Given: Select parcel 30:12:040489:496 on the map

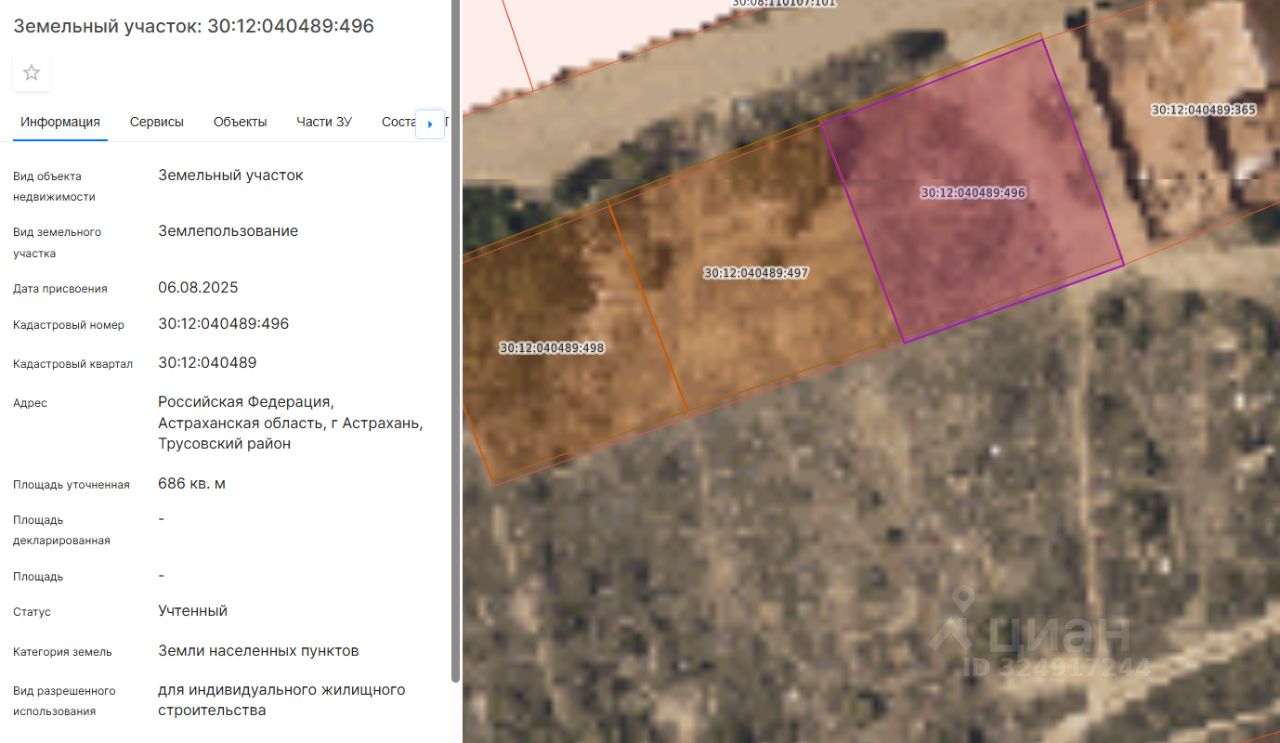Looking at the screenshot, I should click(x=973, y=193).
